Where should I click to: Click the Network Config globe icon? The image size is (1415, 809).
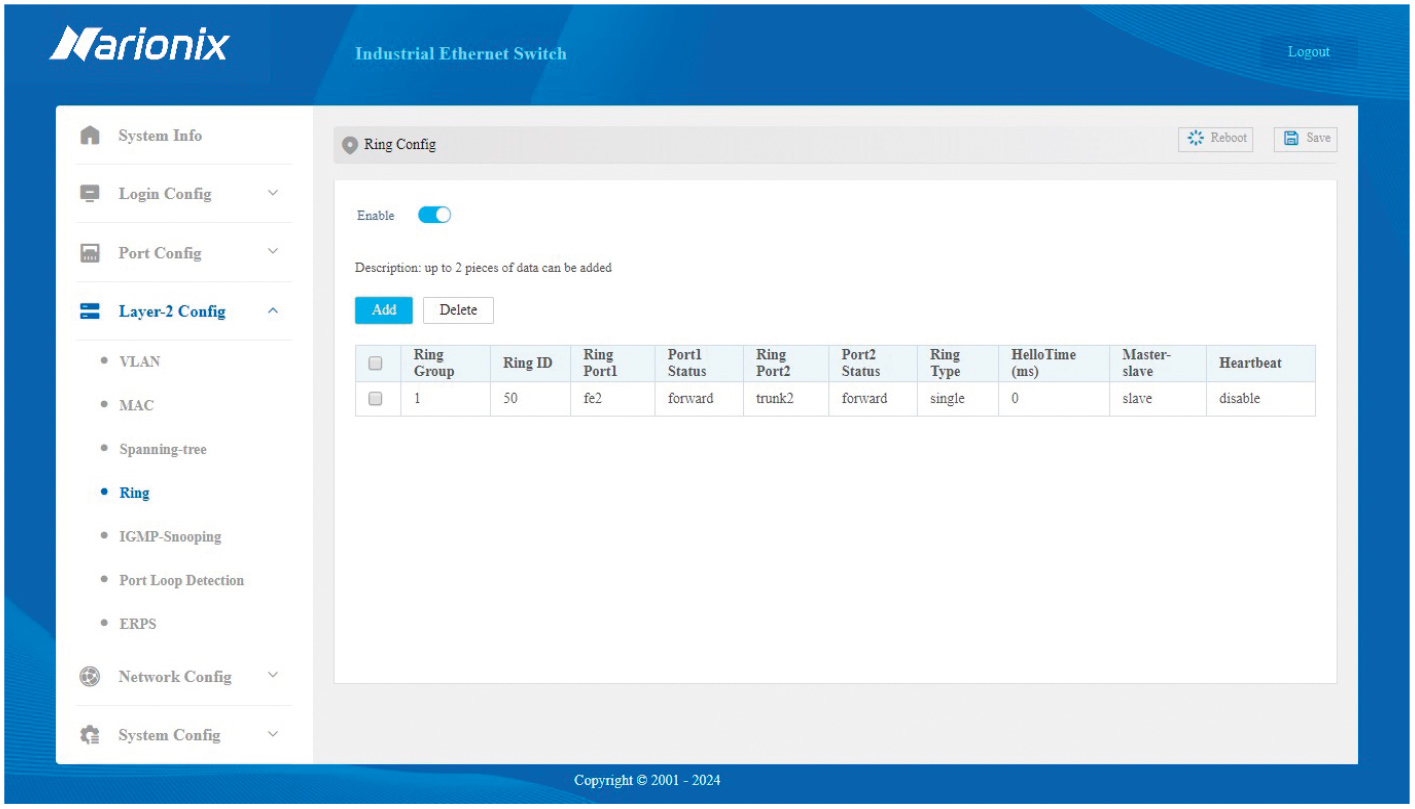pyautogui.click(x=90, y=677)
